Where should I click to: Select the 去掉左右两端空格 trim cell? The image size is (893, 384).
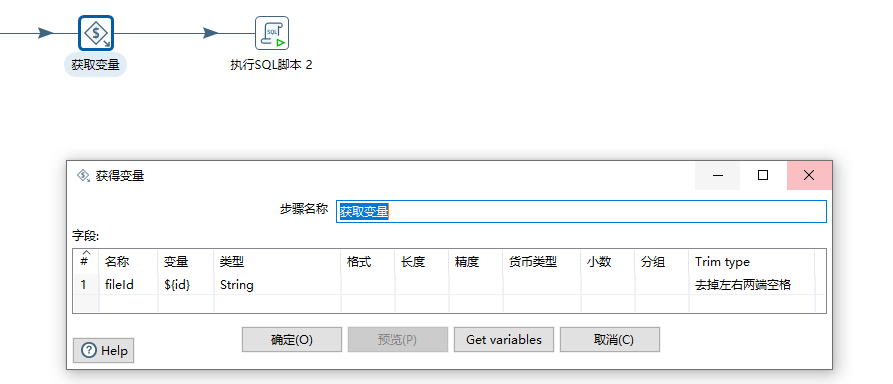point(752,285)
